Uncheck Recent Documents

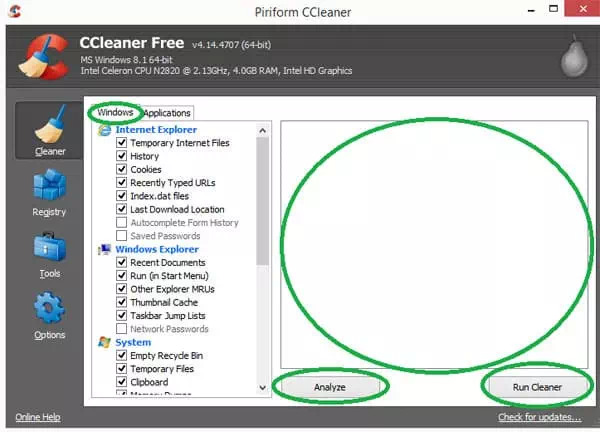coord(122,262)
